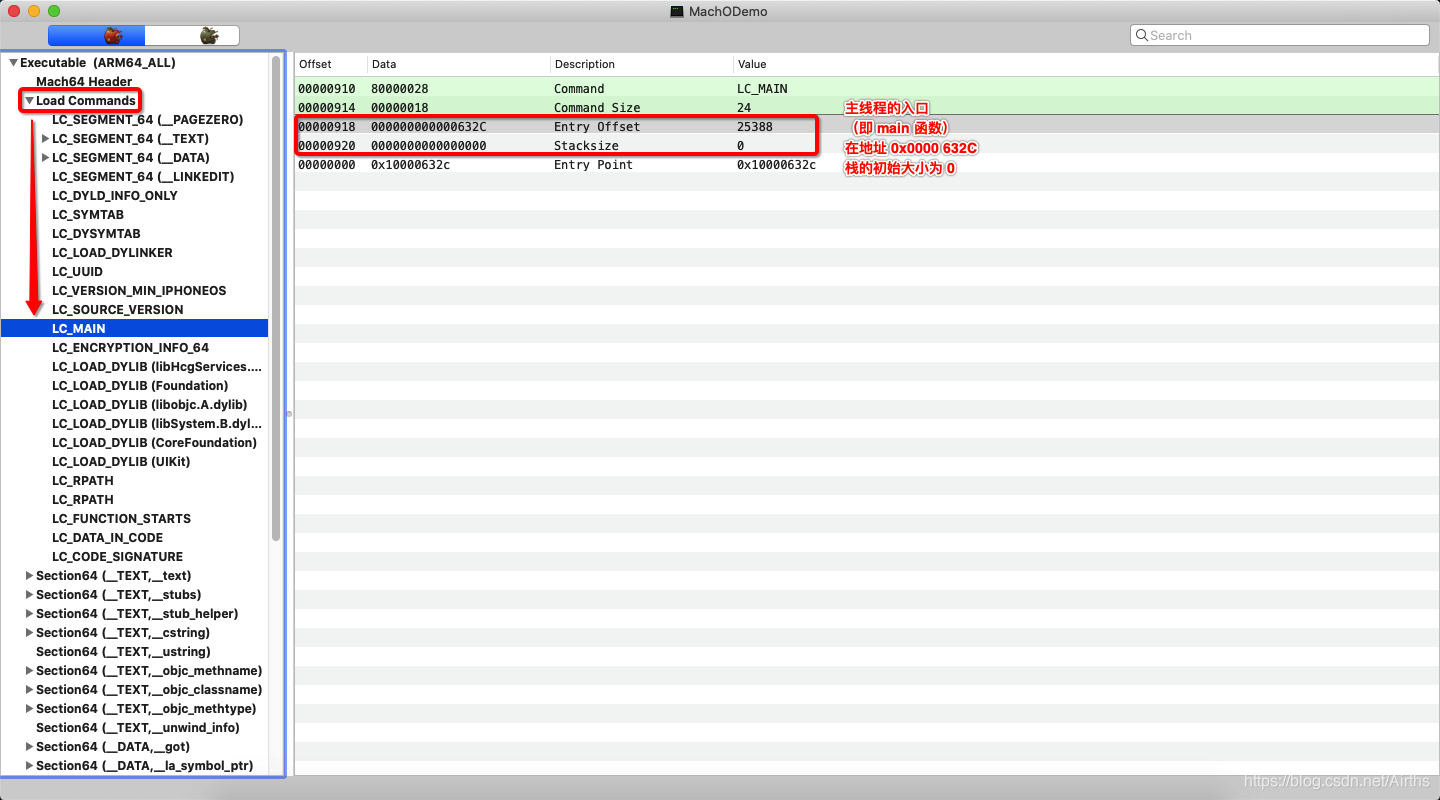Screen dimensions: 1440x800
Task: Click the split-view divider handle
Action: (289, 413)
